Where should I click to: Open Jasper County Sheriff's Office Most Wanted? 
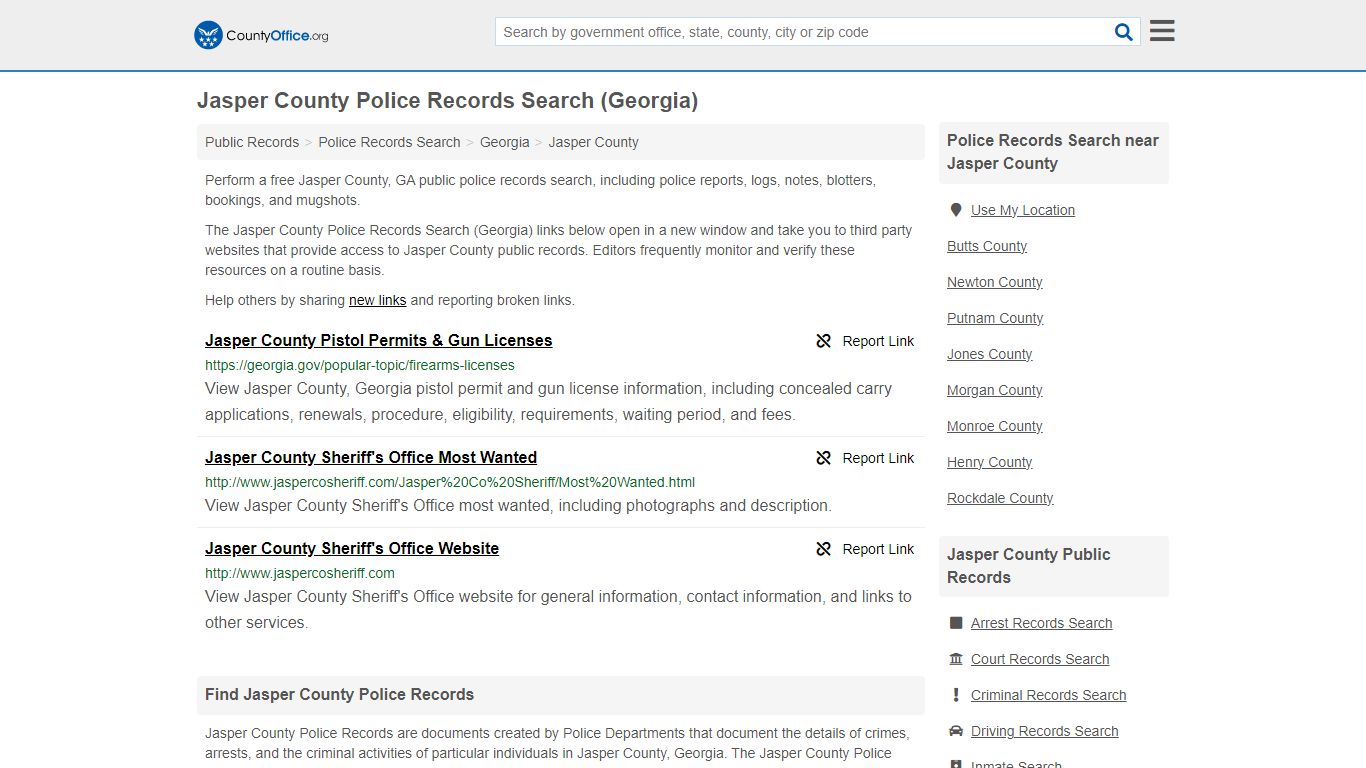[371, 457]
